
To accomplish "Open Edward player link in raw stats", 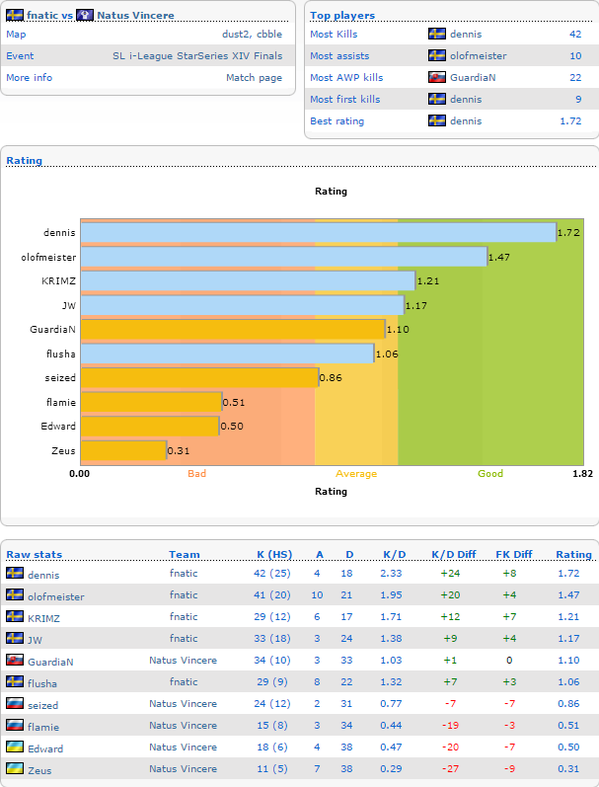I will [45, 749].
